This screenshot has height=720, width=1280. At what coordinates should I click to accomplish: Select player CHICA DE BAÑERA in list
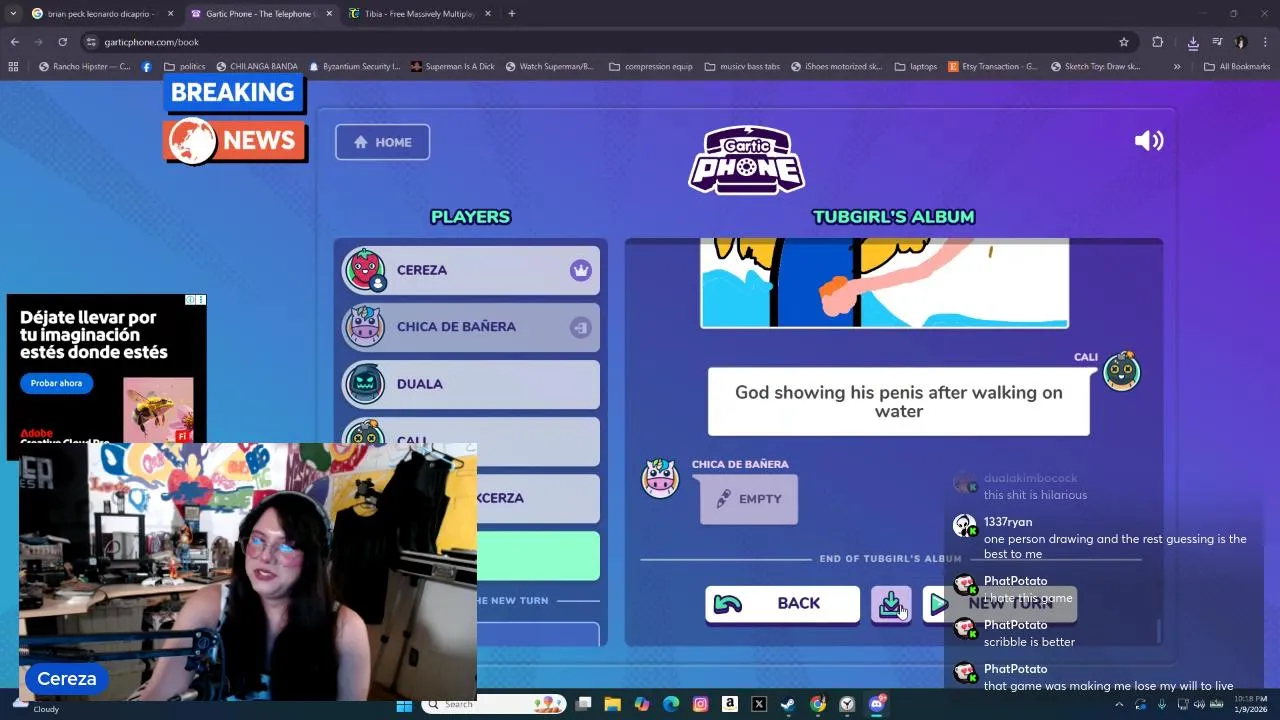coord(470,327)
